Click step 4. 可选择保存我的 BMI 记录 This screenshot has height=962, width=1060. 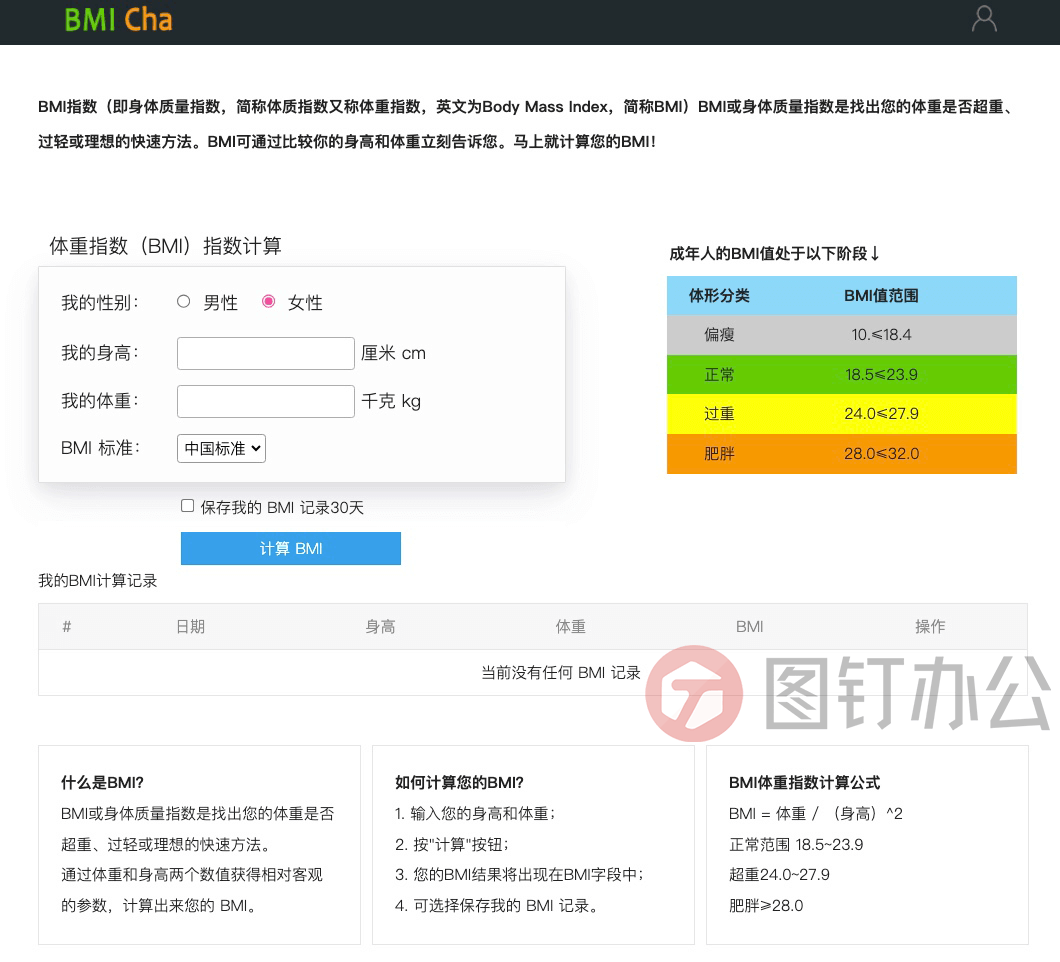(x=496, y=905)
